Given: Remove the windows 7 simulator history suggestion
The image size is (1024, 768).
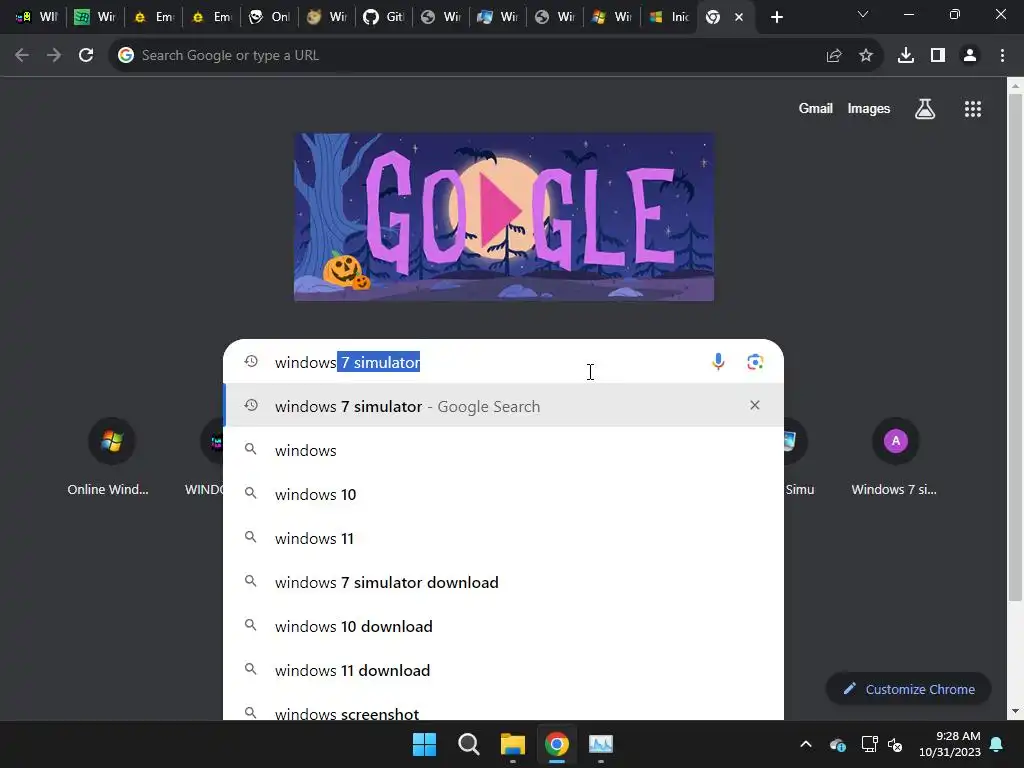Looking at the screenshot, I should (754, 406).
